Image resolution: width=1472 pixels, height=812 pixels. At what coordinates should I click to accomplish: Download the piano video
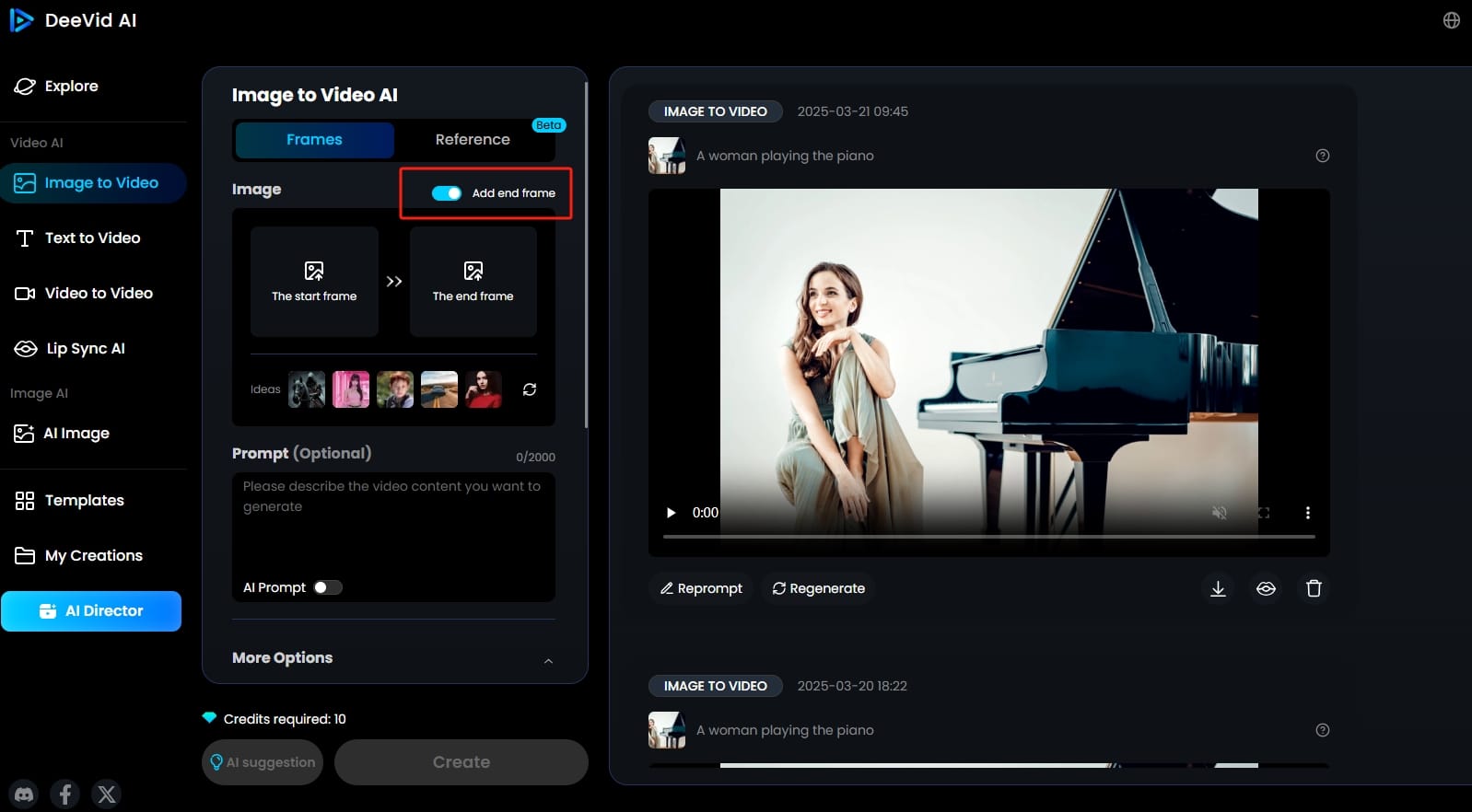[x=1218, y=588]
